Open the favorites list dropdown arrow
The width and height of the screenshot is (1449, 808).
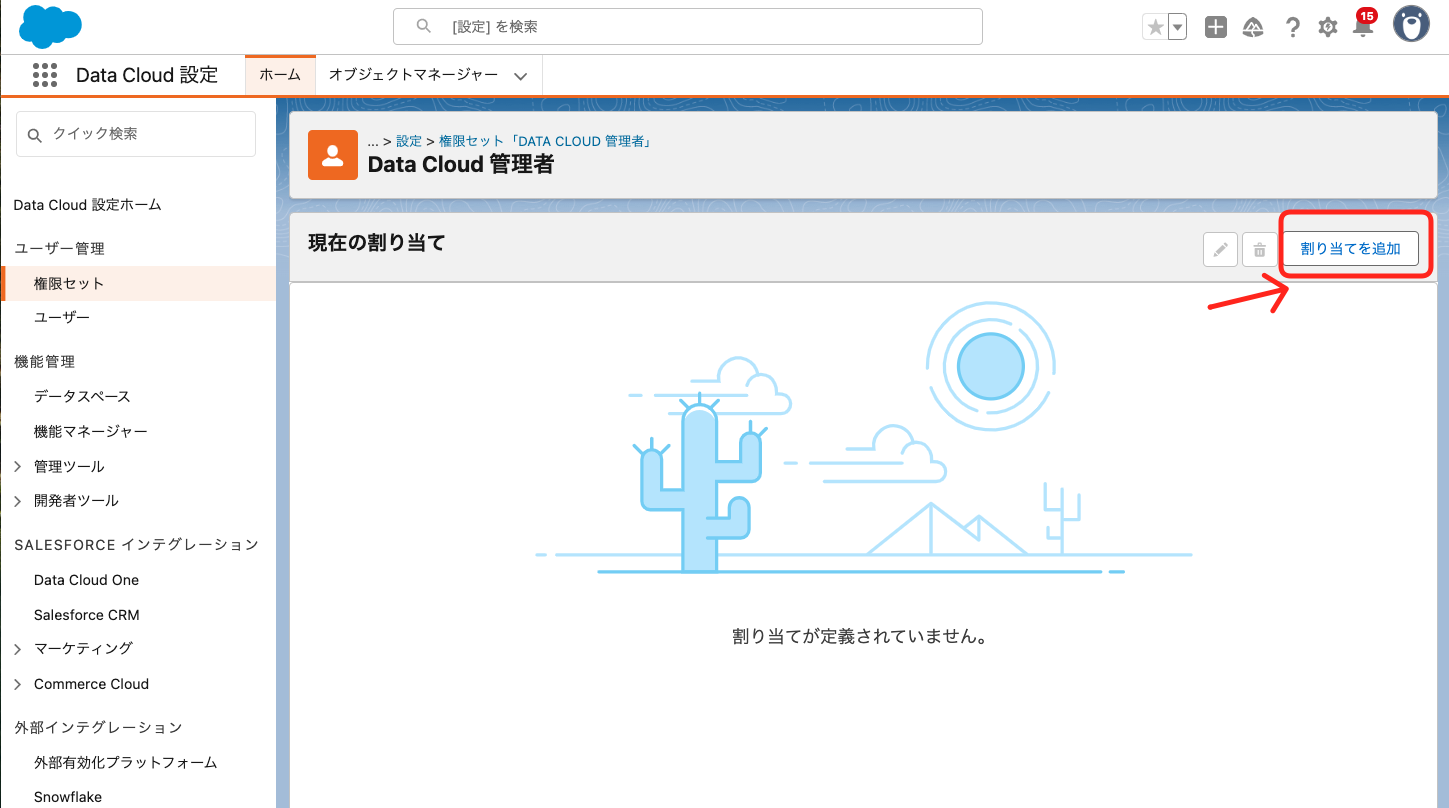coord(1177,28)
